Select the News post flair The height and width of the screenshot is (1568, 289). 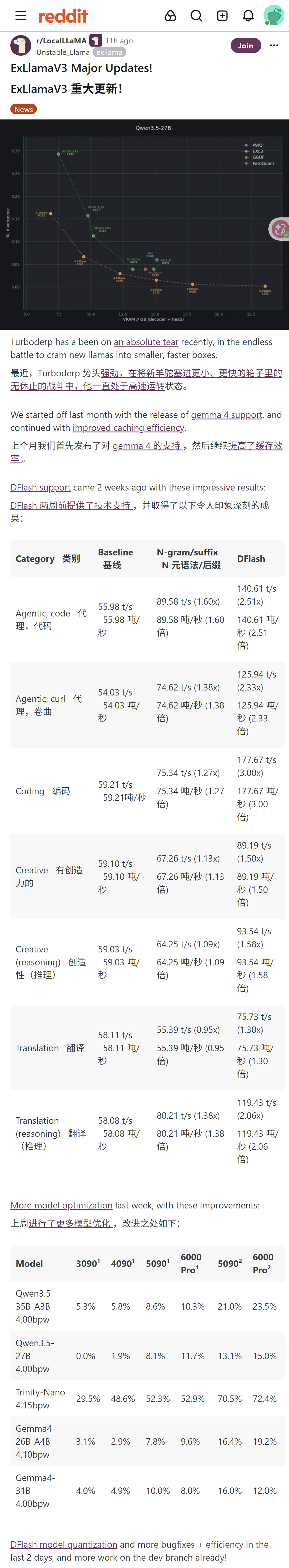(x=24, y=109)
